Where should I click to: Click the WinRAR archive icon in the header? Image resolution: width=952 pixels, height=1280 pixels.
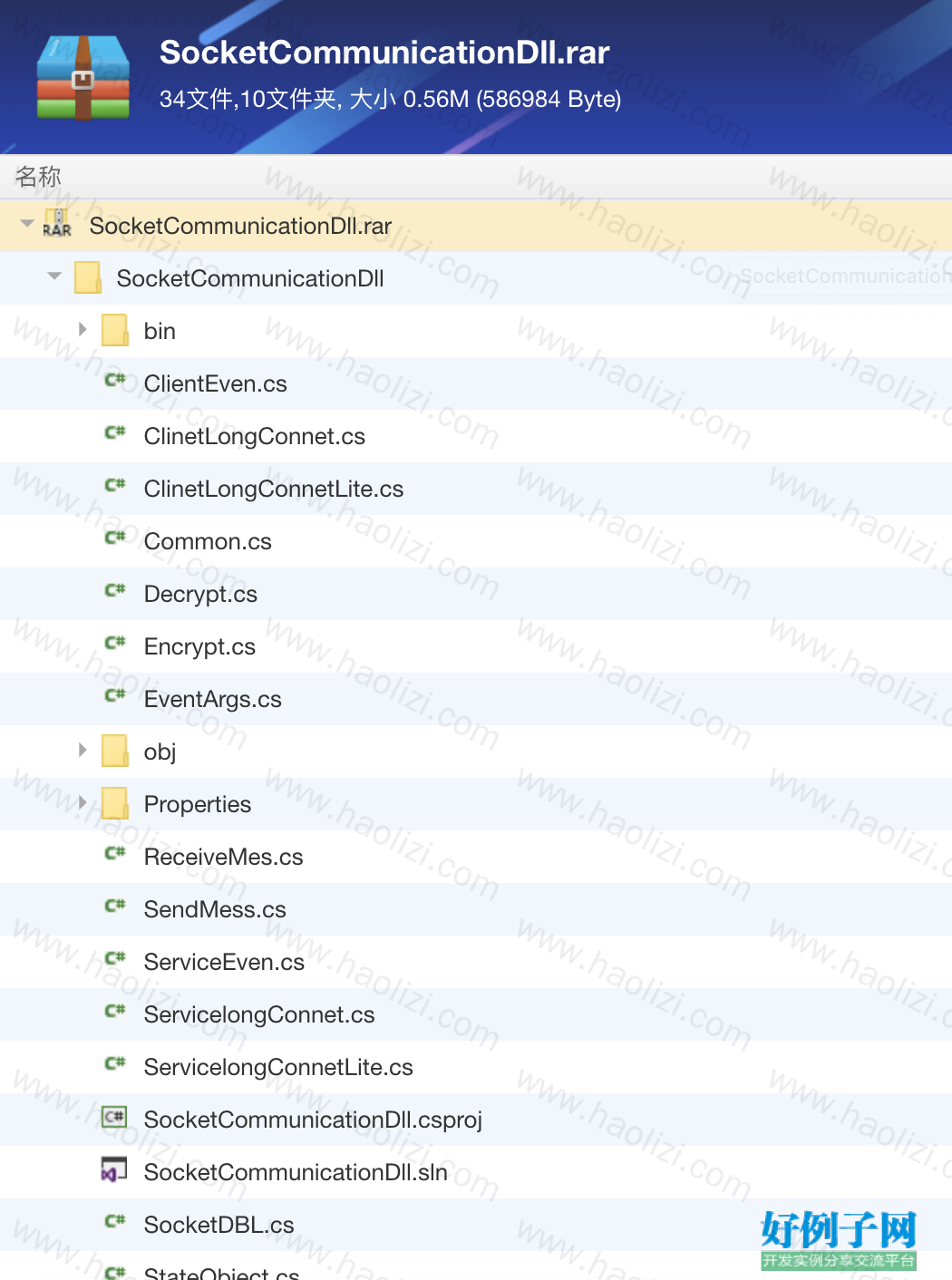83,78
